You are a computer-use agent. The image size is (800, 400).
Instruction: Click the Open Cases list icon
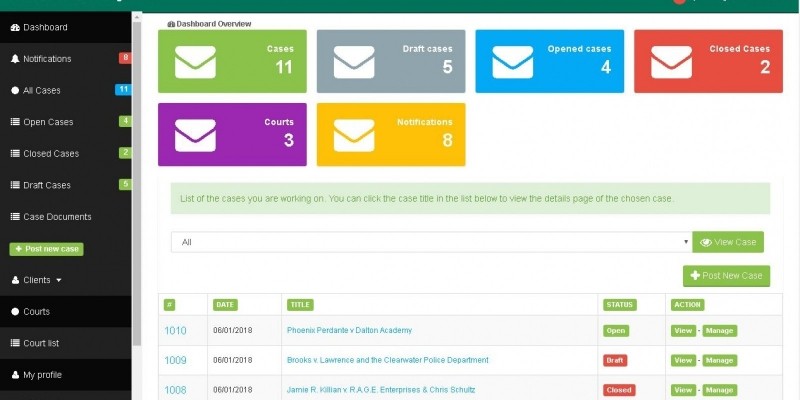(x=15, y=122)
